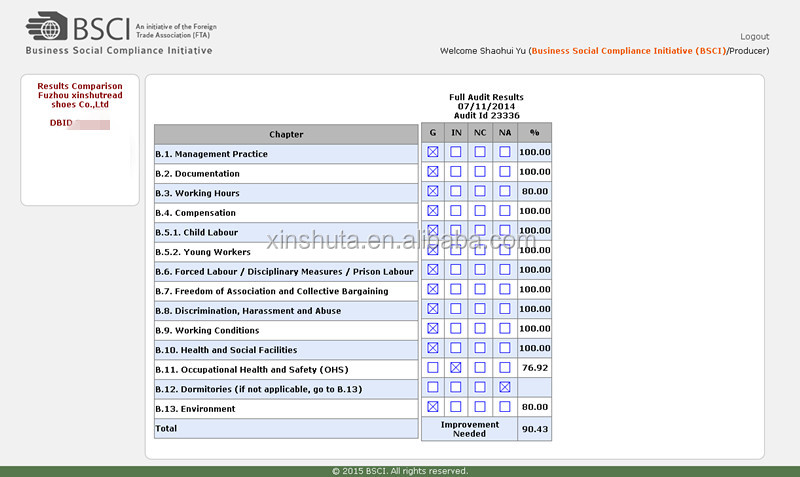Screen dimensions: 800x477
Task: Toggle the NA checkbox for Working Conditions
Action: tap(505, 328)
